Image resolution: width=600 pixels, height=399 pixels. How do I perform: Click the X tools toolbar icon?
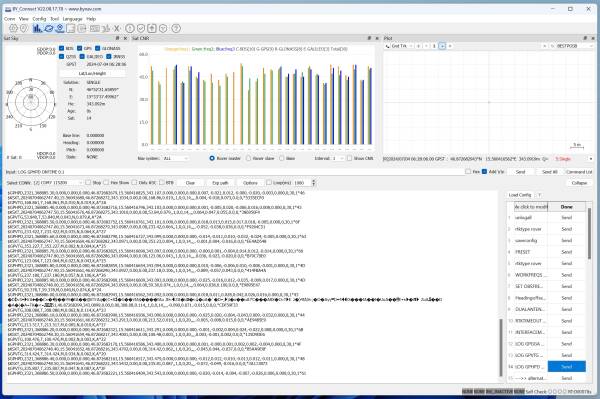click(117, 28)
